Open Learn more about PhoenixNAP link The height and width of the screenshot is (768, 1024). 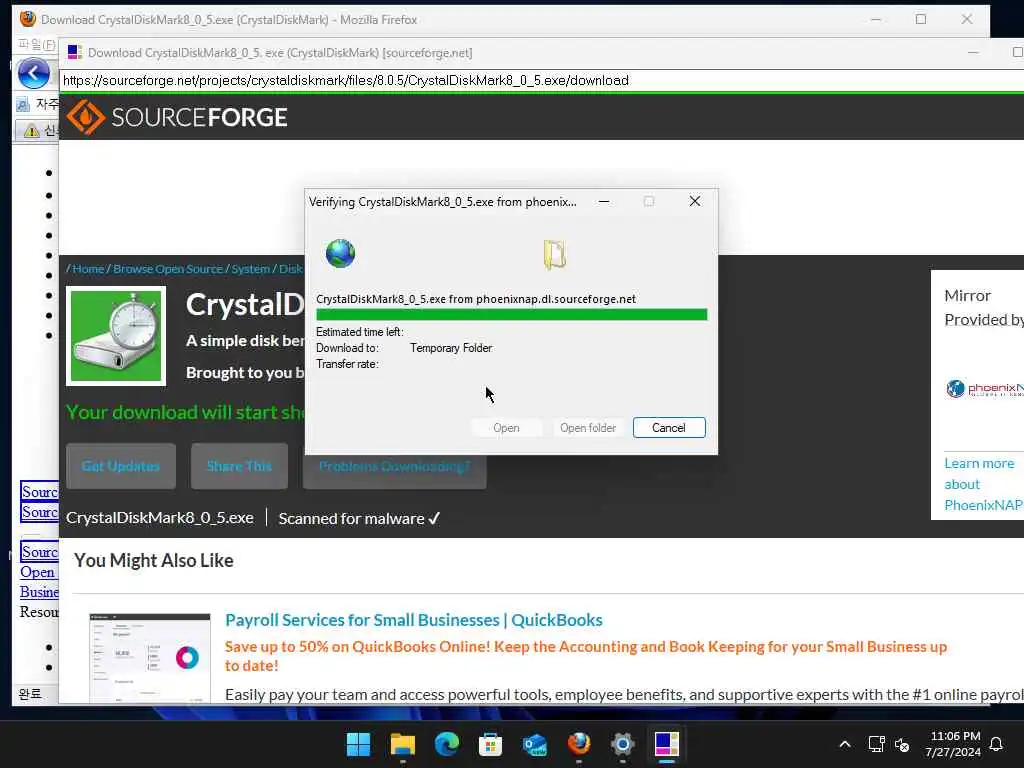[x=983, y=484]
